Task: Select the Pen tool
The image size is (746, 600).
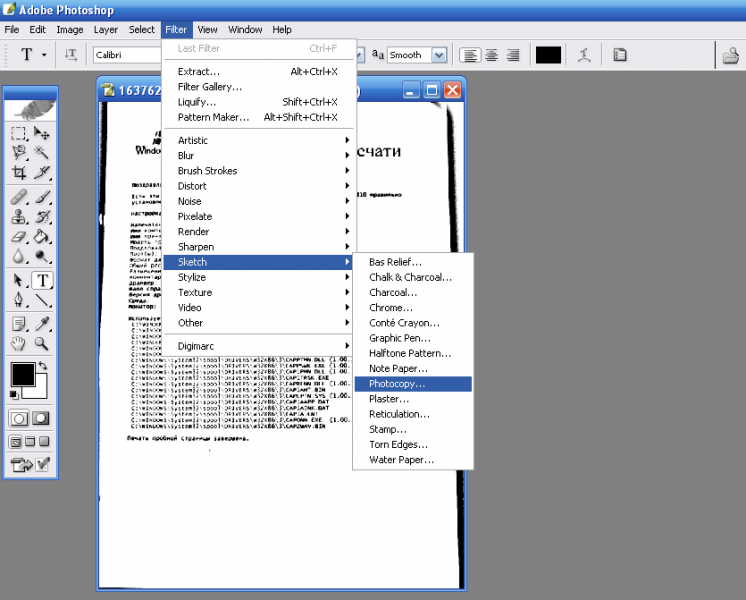Action: [x=19, y=300]
